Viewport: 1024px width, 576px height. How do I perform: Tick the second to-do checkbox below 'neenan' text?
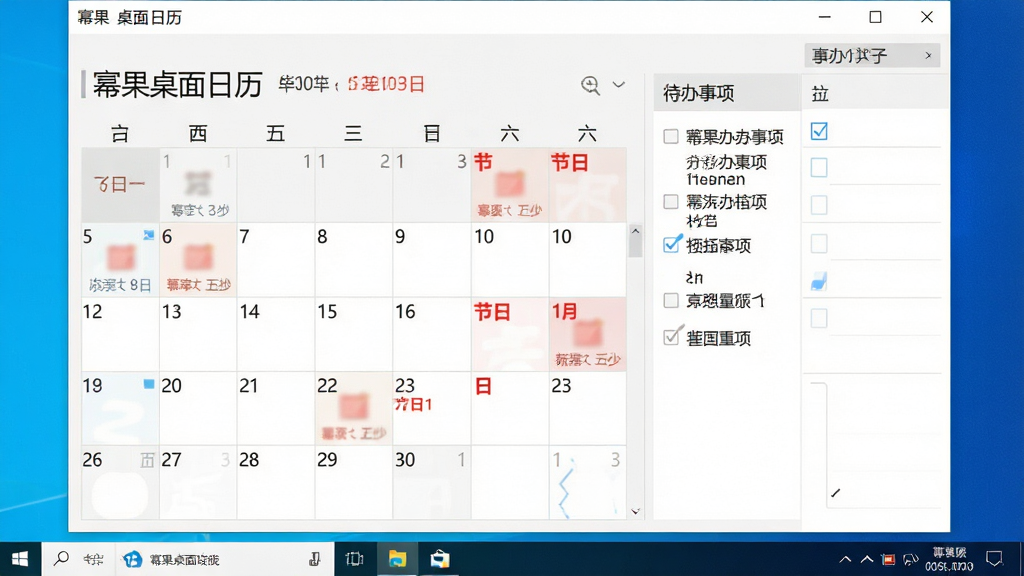(x=671, y=202)
